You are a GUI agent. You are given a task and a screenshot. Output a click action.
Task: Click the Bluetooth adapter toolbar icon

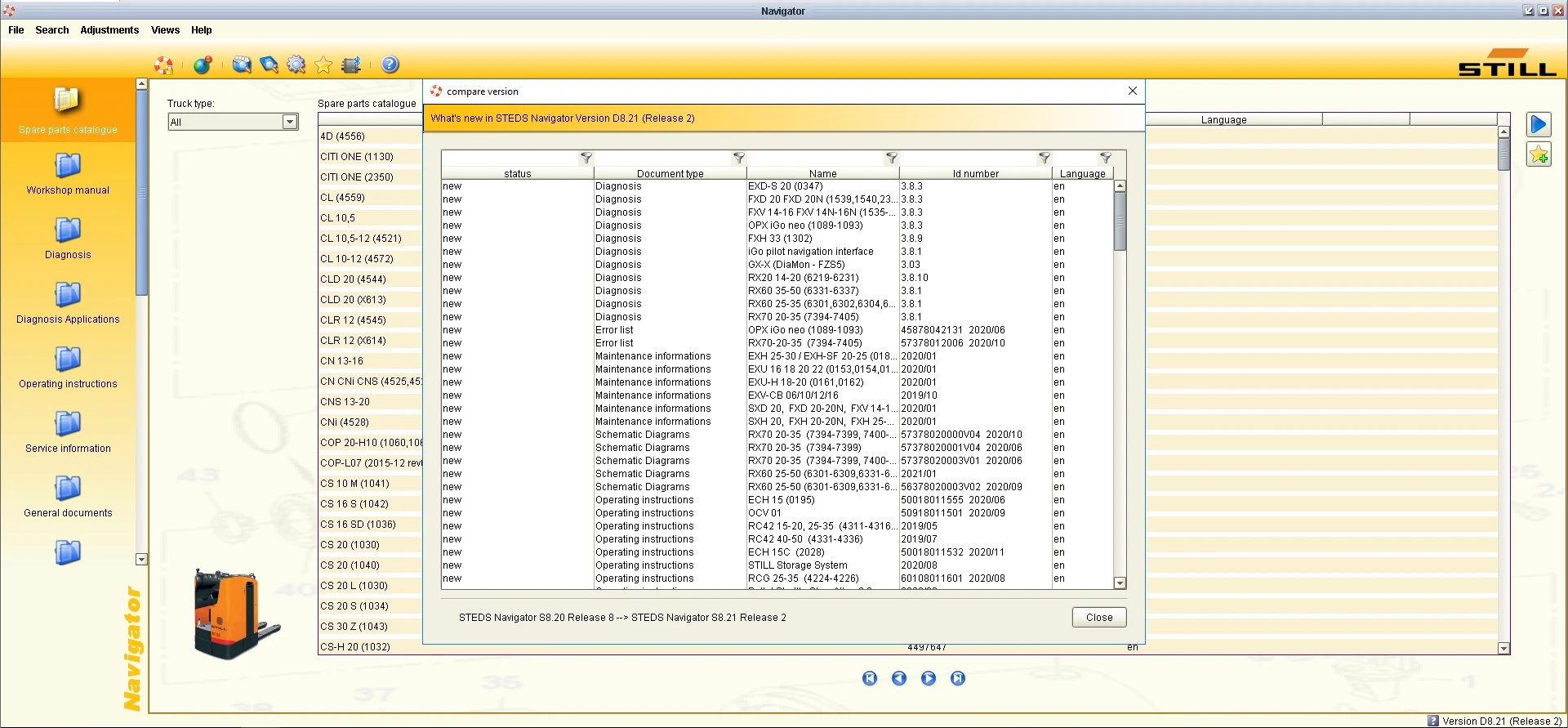[351, 65]
